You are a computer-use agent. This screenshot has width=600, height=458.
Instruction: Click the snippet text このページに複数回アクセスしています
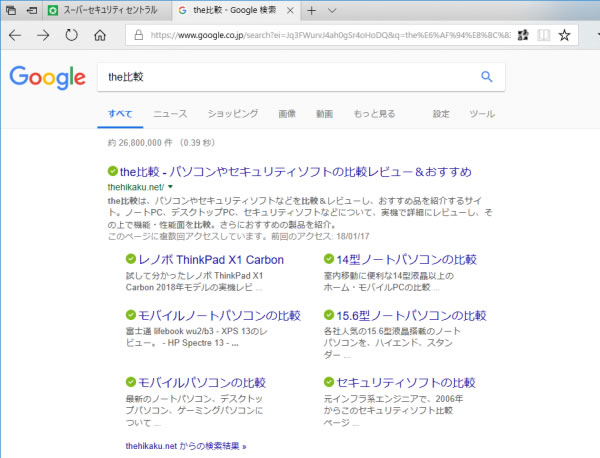point(187,236)
